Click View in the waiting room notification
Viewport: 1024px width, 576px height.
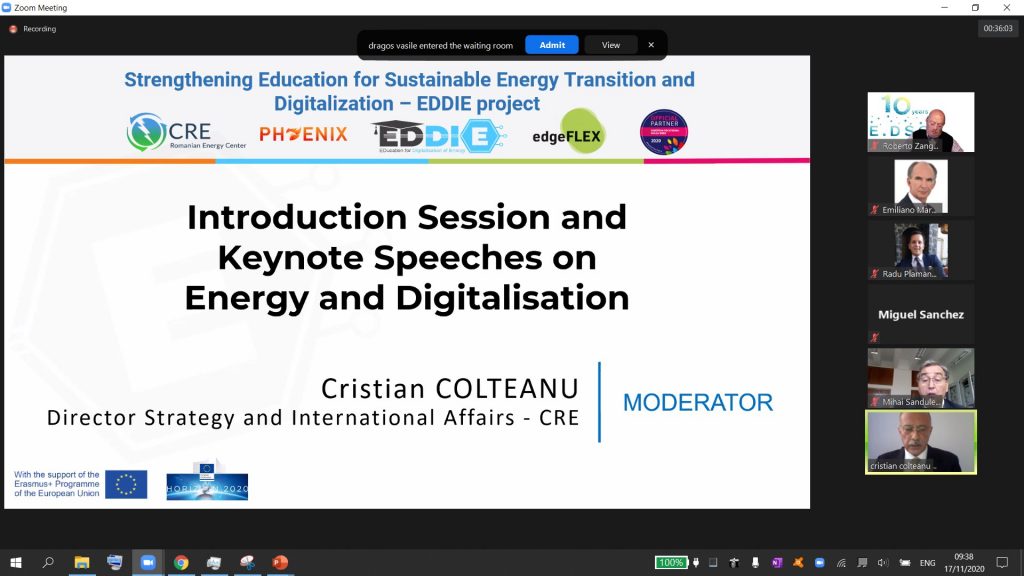(610, 45)
